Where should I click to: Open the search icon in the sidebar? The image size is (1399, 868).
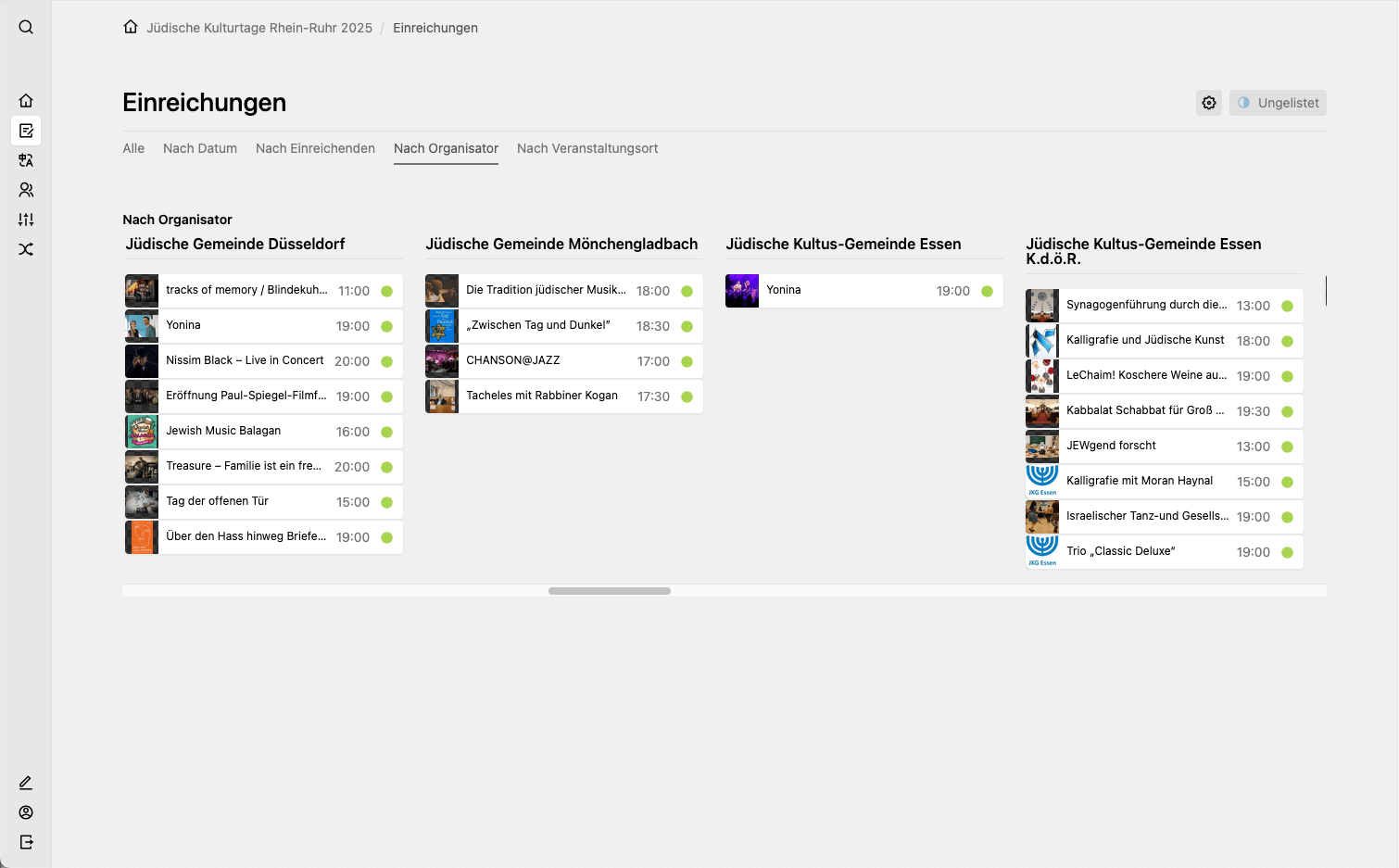pyautogui.click(x=26, y=27)
